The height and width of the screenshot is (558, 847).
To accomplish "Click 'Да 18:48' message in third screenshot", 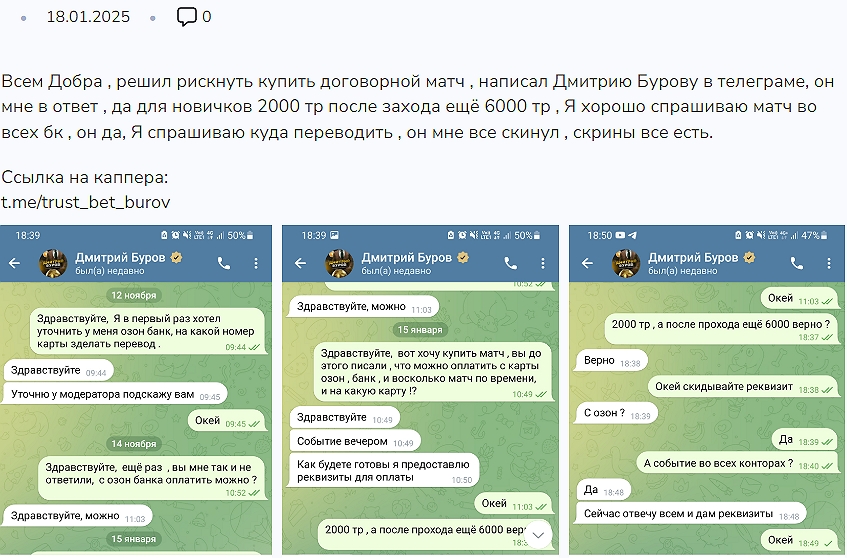I will [x=603, y=490].
